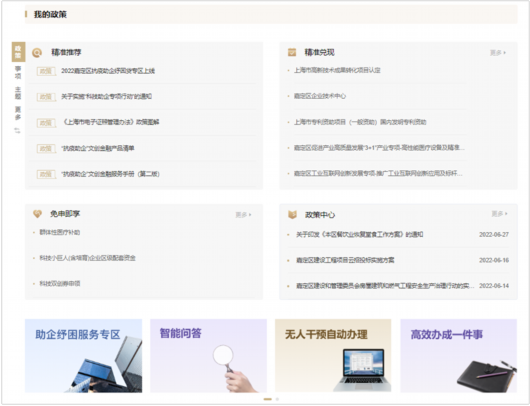The width and height of the screenshot is (530, 406).
Task: Open the 更多 side tab
Action: tap(18, 113)
